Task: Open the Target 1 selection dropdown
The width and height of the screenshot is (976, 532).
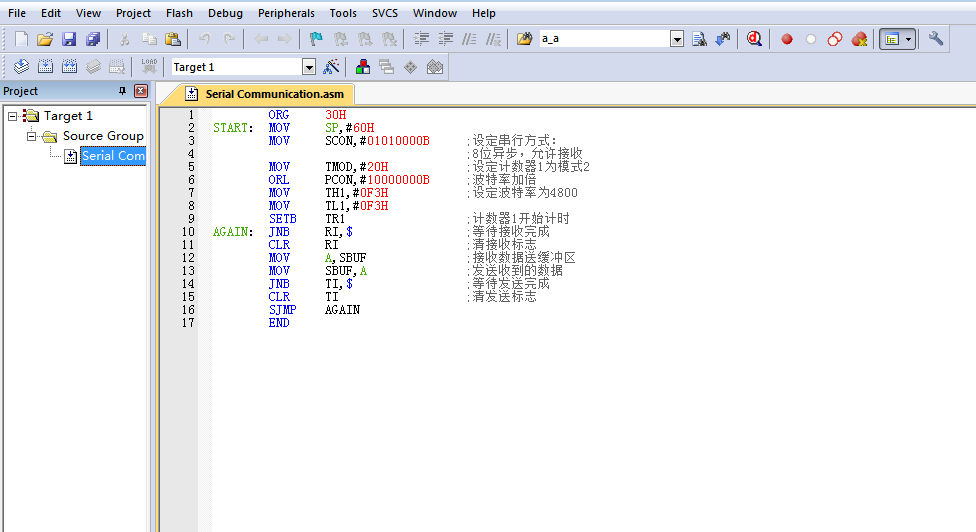Action: 309,67
